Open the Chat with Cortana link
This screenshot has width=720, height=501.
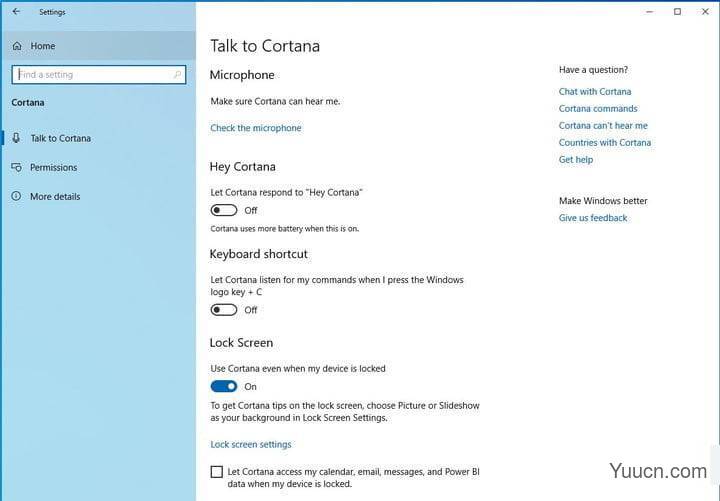coord(595,91)
